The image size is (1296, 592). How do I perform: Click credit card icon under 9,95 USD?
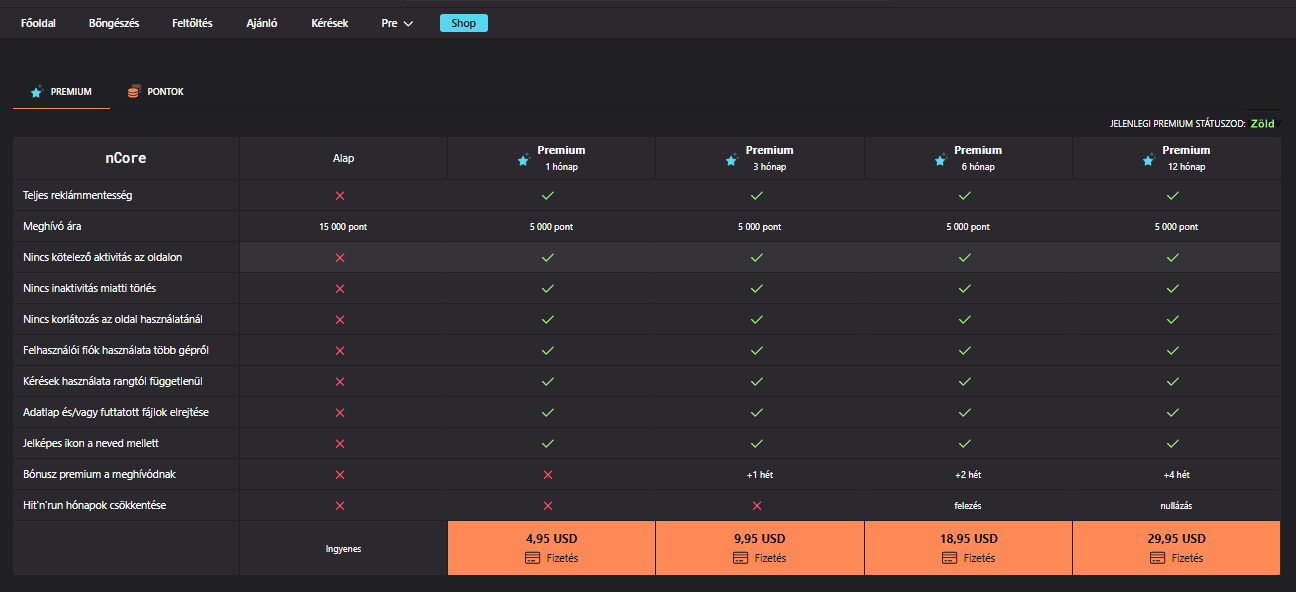[741, 558]
